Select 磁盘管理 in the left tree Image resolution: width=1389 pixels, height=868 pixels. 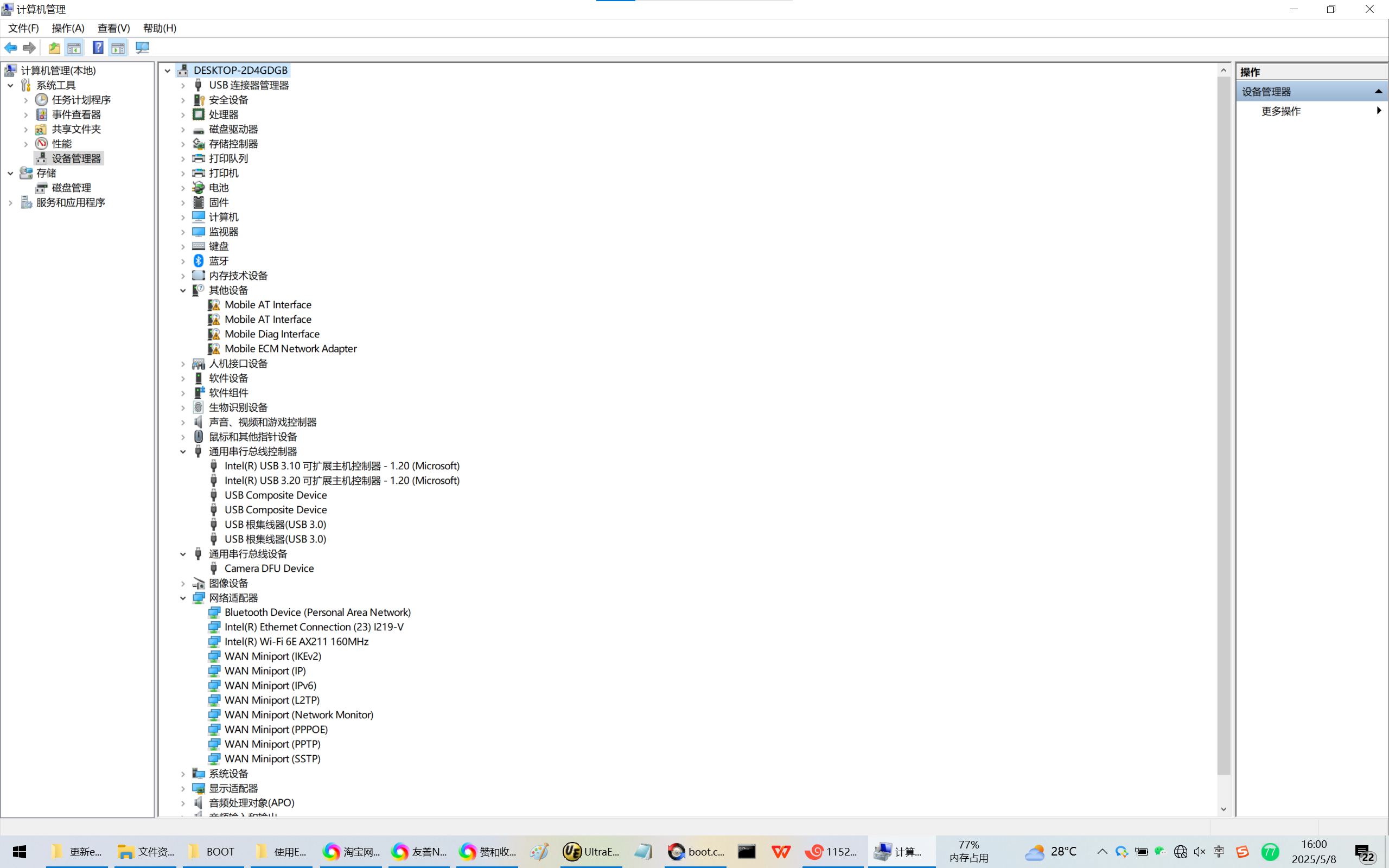pyautogui.click(x=71, y=188)
